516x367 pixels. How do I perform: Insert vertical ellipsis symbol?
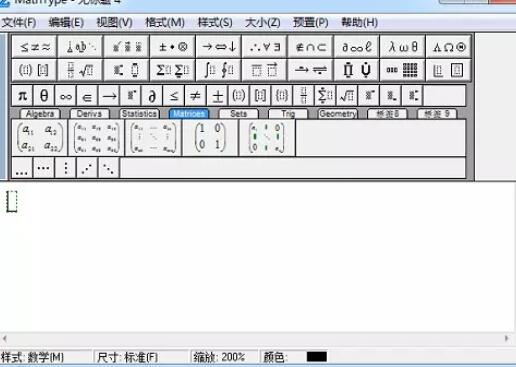point(65,168)
